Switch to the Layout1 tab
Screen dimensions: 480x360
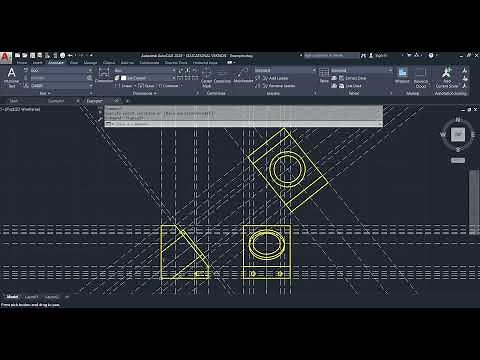(x=31, y=297)
